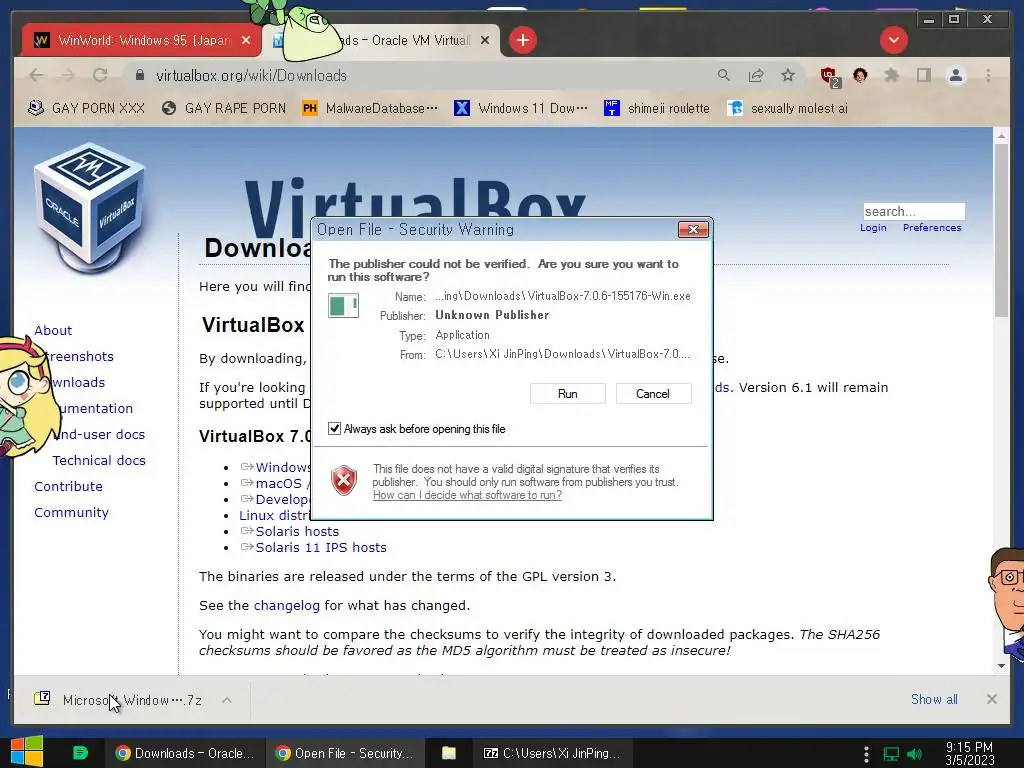Viewport: 1024px width, 768px height.
Task: Click Cancel in the Security Warning dialog
Action: pyautogui.click(x=653, y=394)
